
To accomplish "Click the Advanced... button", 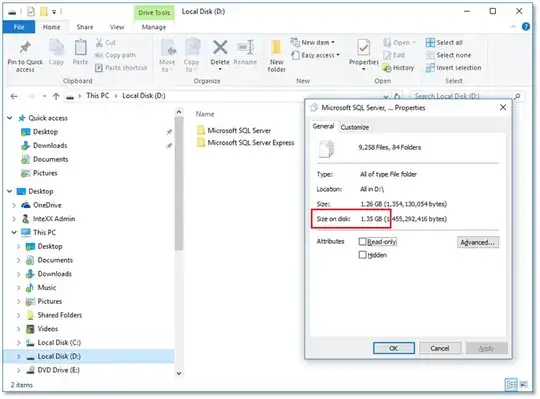I will click(478, 242).
